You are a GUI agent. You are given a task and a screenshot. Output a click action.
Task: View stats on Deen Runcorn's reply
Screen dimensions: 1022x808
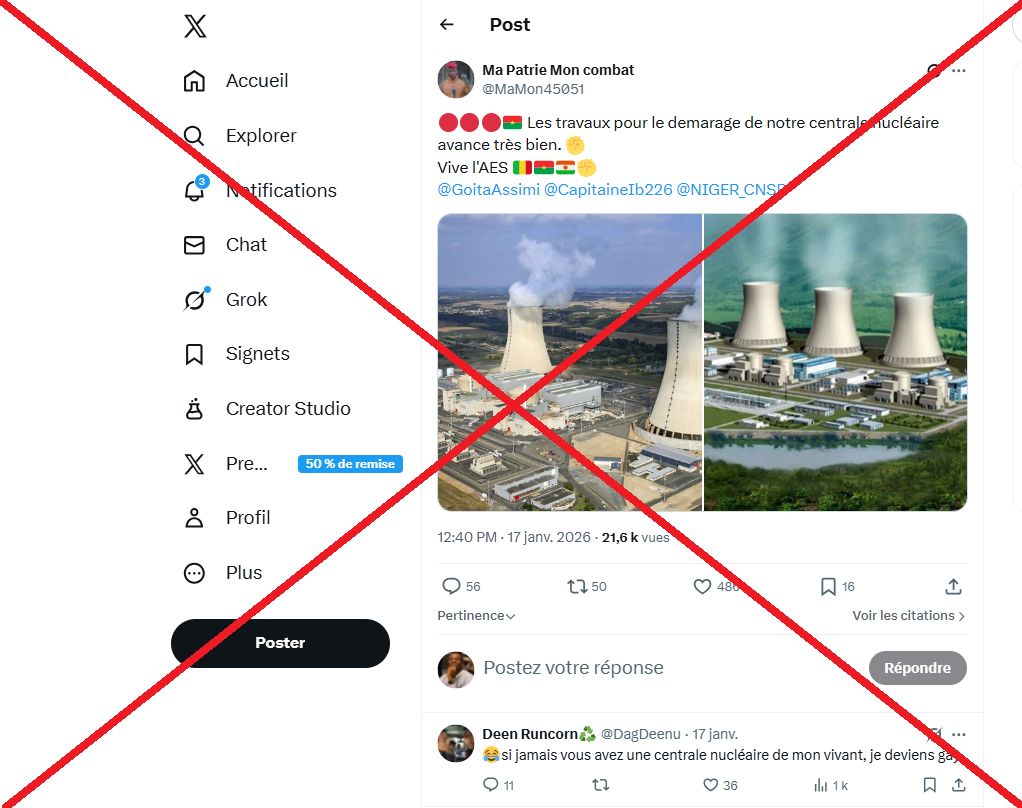823,785
